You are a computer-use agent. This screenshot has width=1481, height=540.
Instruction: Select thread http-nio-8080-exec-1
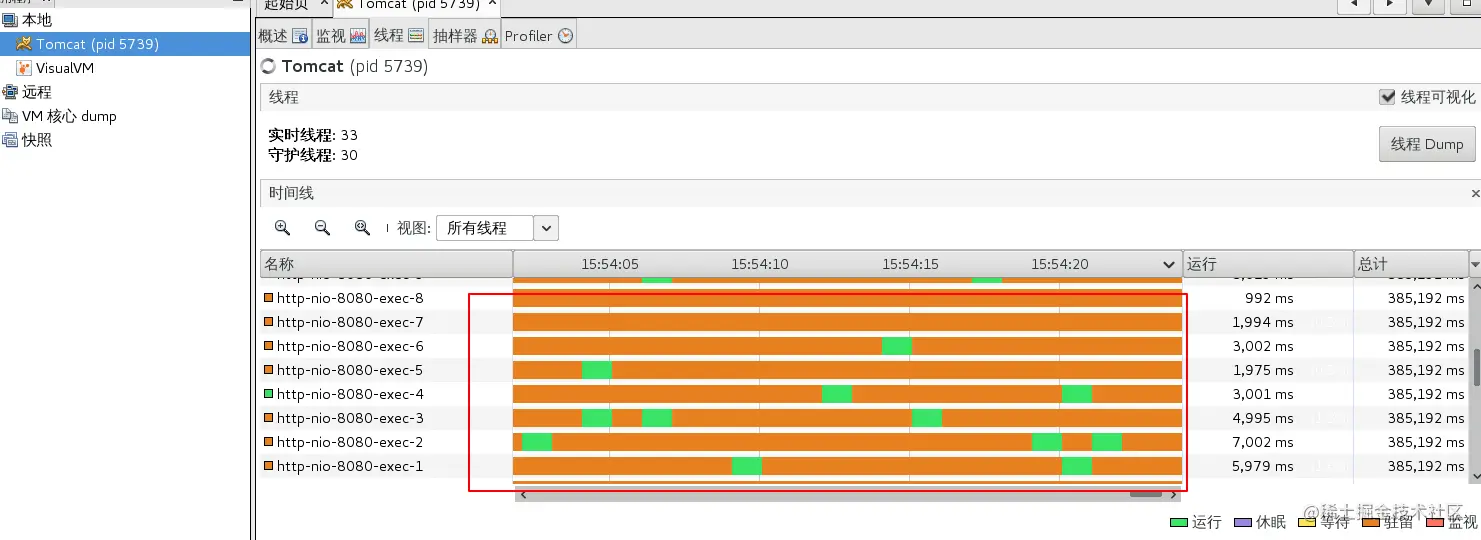coord(350,466)
